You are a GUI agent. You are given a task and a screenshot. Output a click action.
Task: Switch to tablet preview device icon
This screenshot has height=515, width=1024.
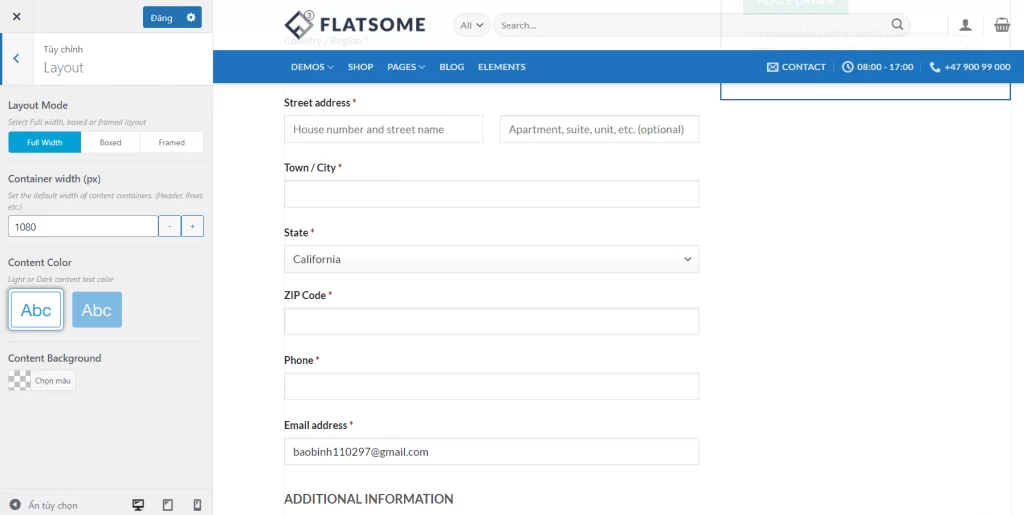point(167,505)
